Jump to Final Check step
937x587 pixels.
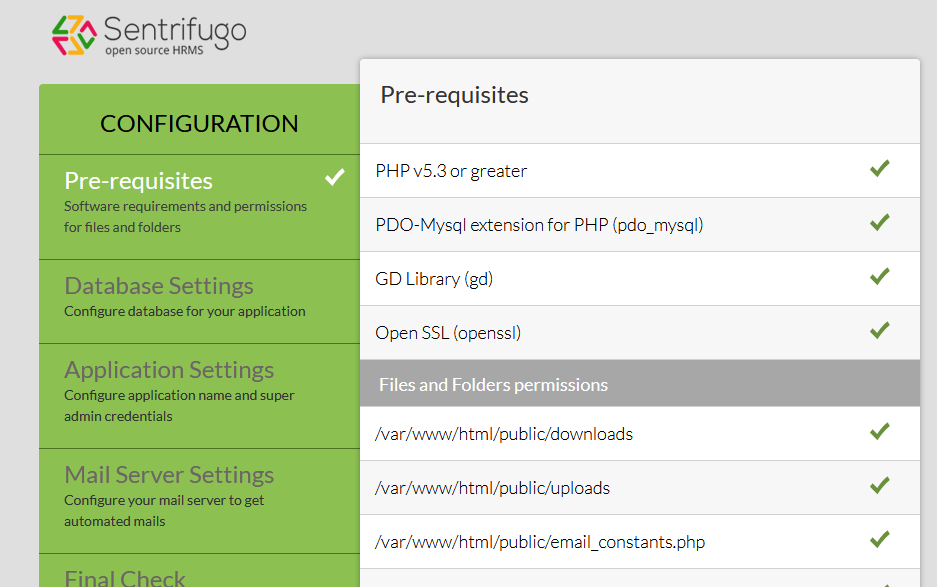(x=125, y=577)
